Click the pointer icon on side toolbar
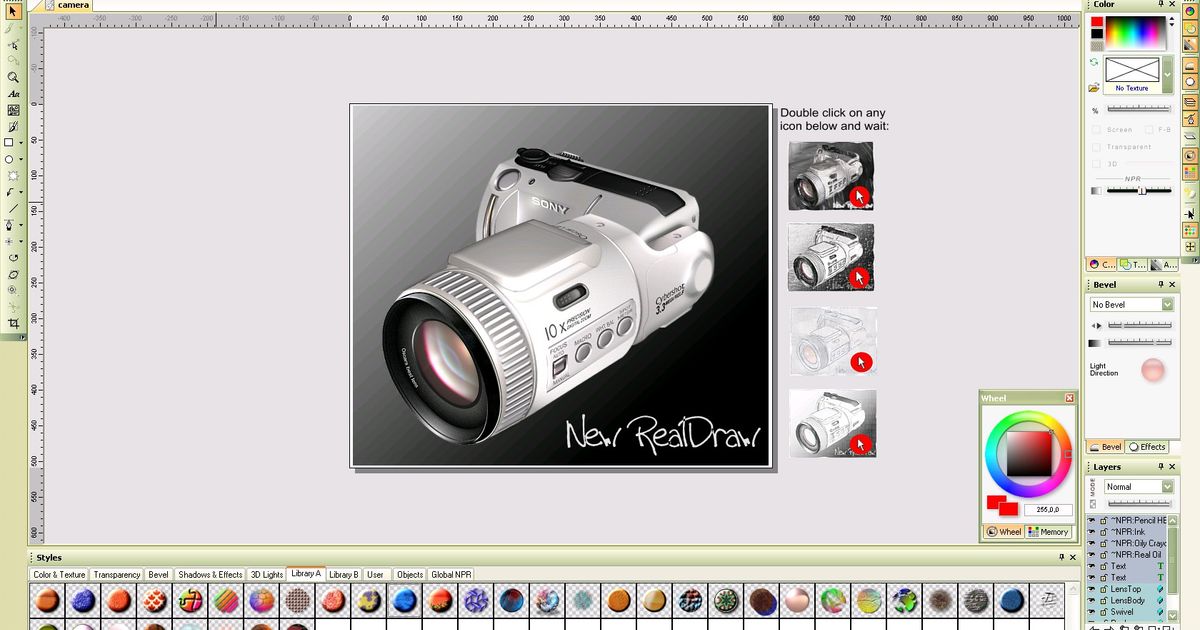 point(1190,212)
